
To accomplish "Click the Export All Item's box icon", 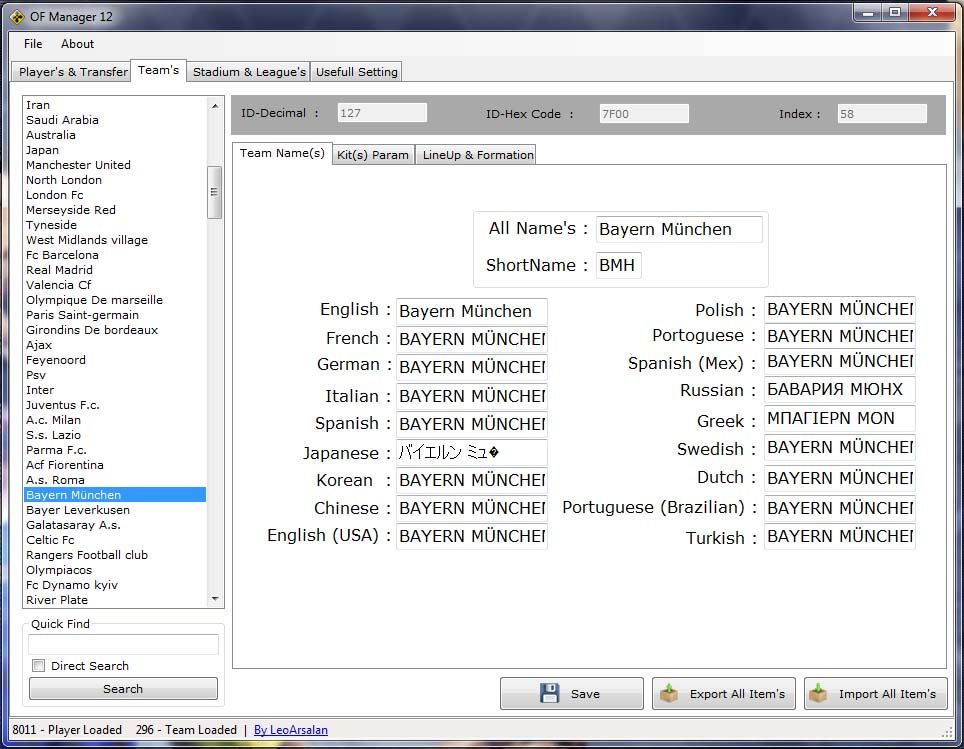I will [x=670, y=693].
